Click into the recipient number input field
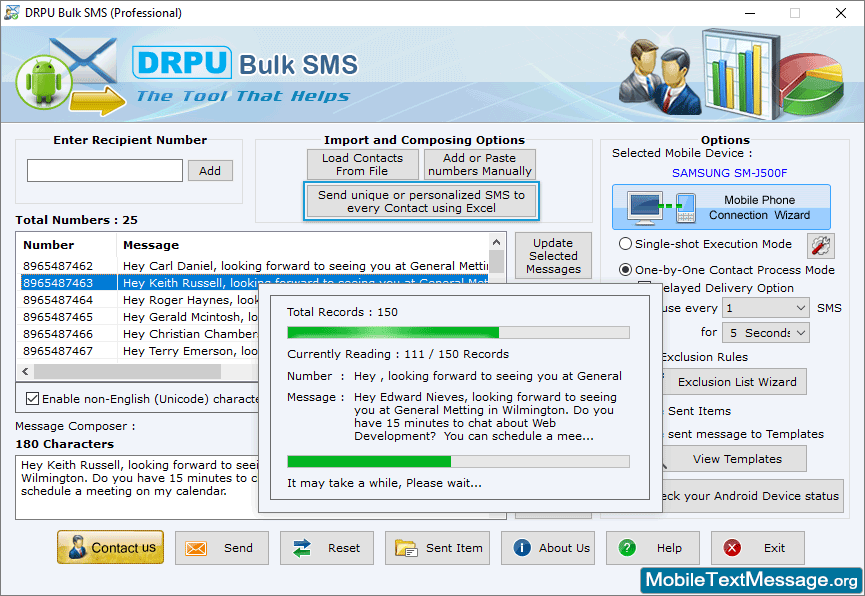 point(105,171)
